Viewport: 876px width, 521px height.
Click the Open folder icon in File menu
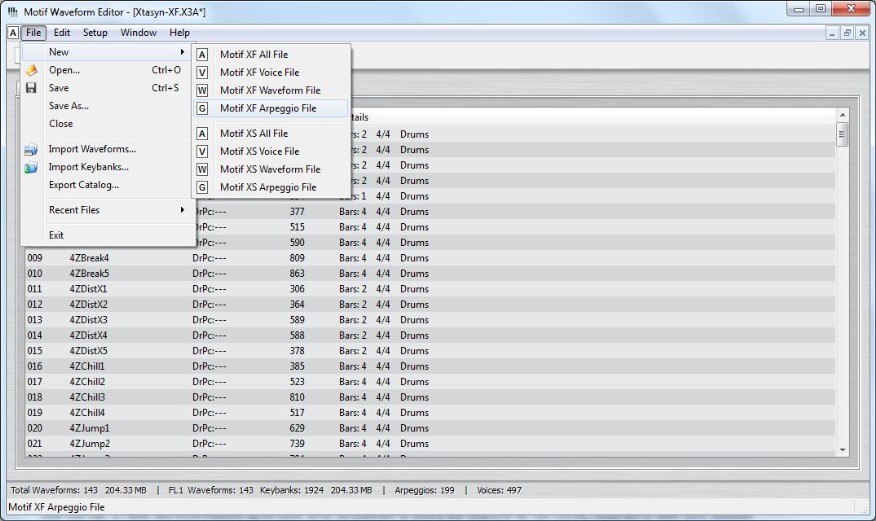[31, 70]
